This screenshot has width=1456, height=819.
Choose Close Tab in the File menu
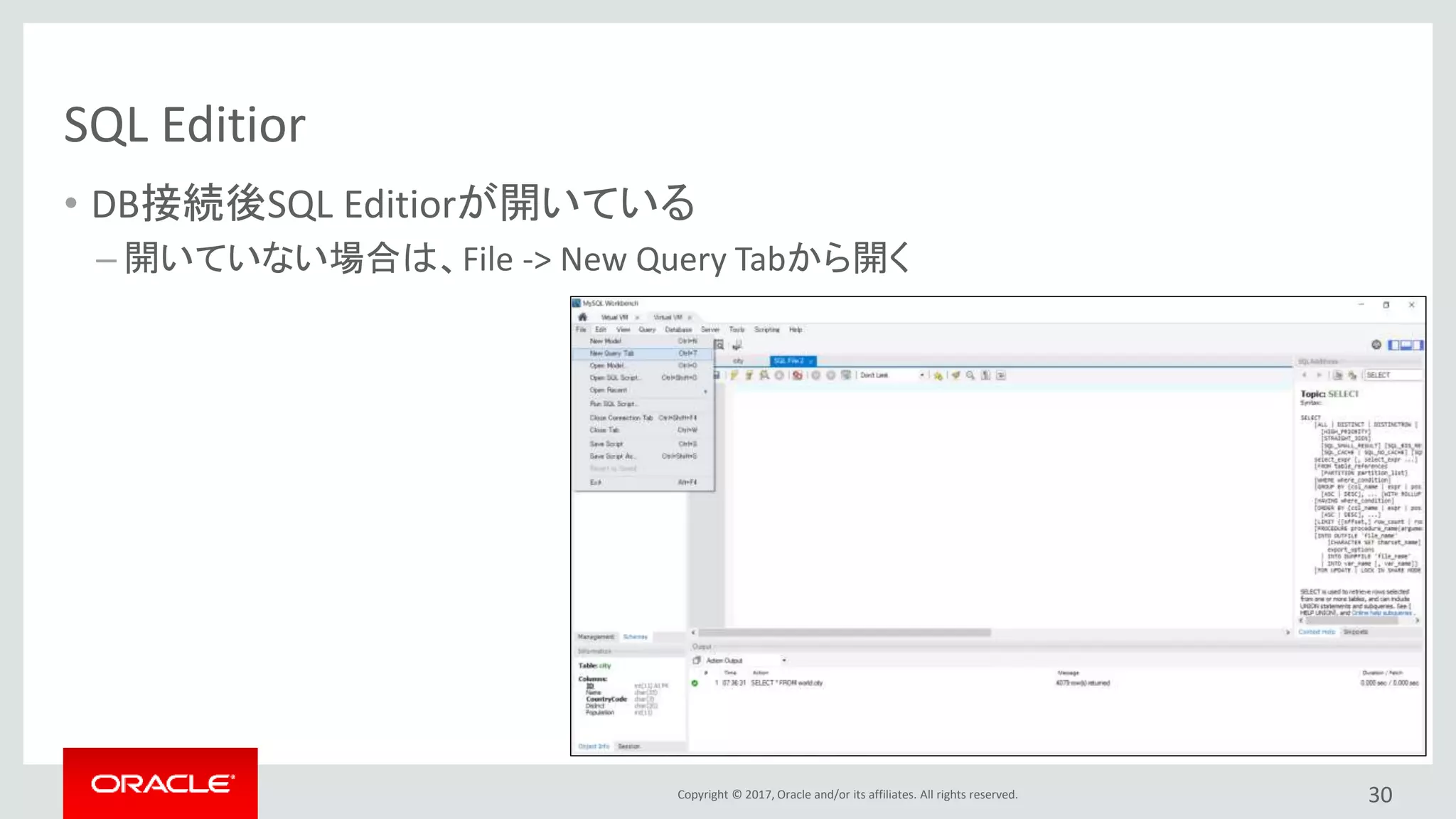click(643, 430)
